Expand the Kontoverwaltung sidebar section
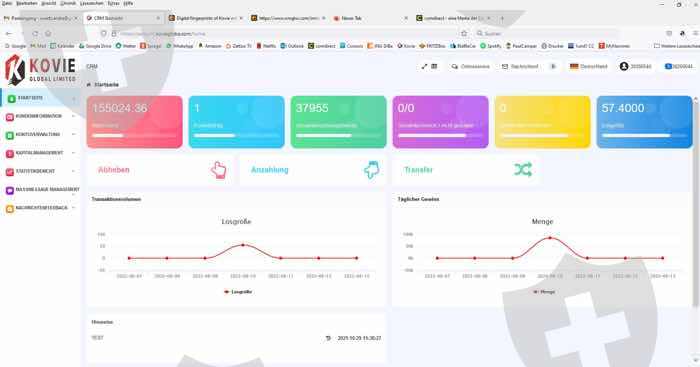This screenshot has width=700, height=367. (x=41, y=135)
